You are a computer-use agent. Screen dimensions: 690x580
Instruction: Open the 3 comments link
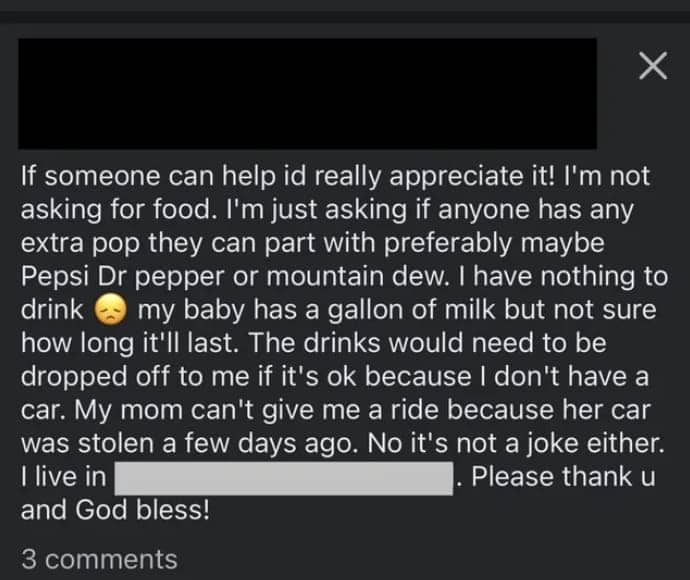pyautogui.click(x=99, y=559)
